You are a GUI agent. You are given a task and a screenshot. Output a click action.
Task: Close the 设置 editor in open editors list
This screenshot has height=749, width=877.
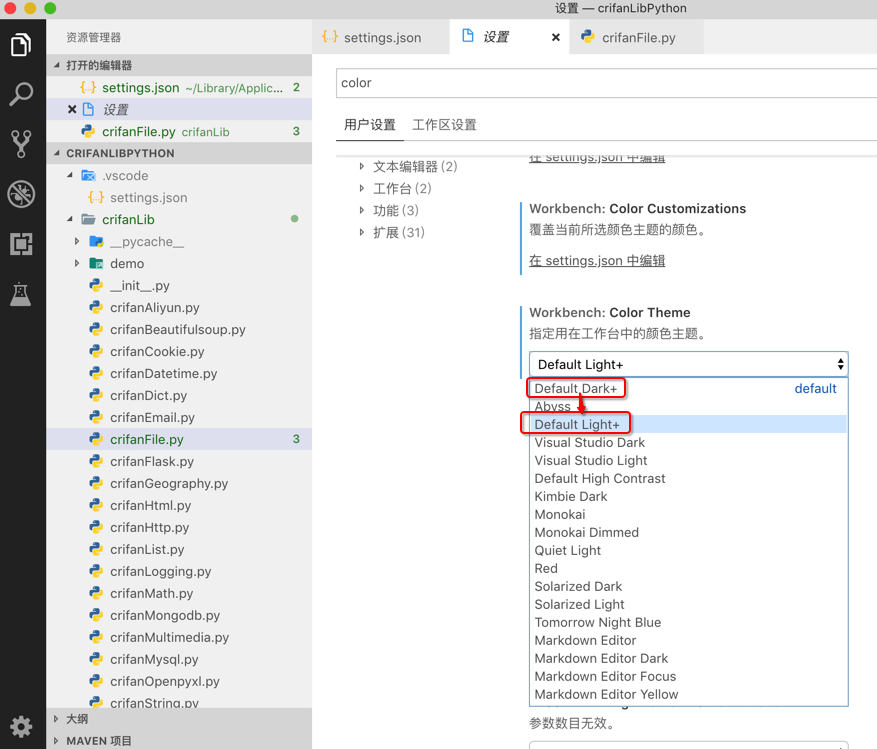(72, 109)
